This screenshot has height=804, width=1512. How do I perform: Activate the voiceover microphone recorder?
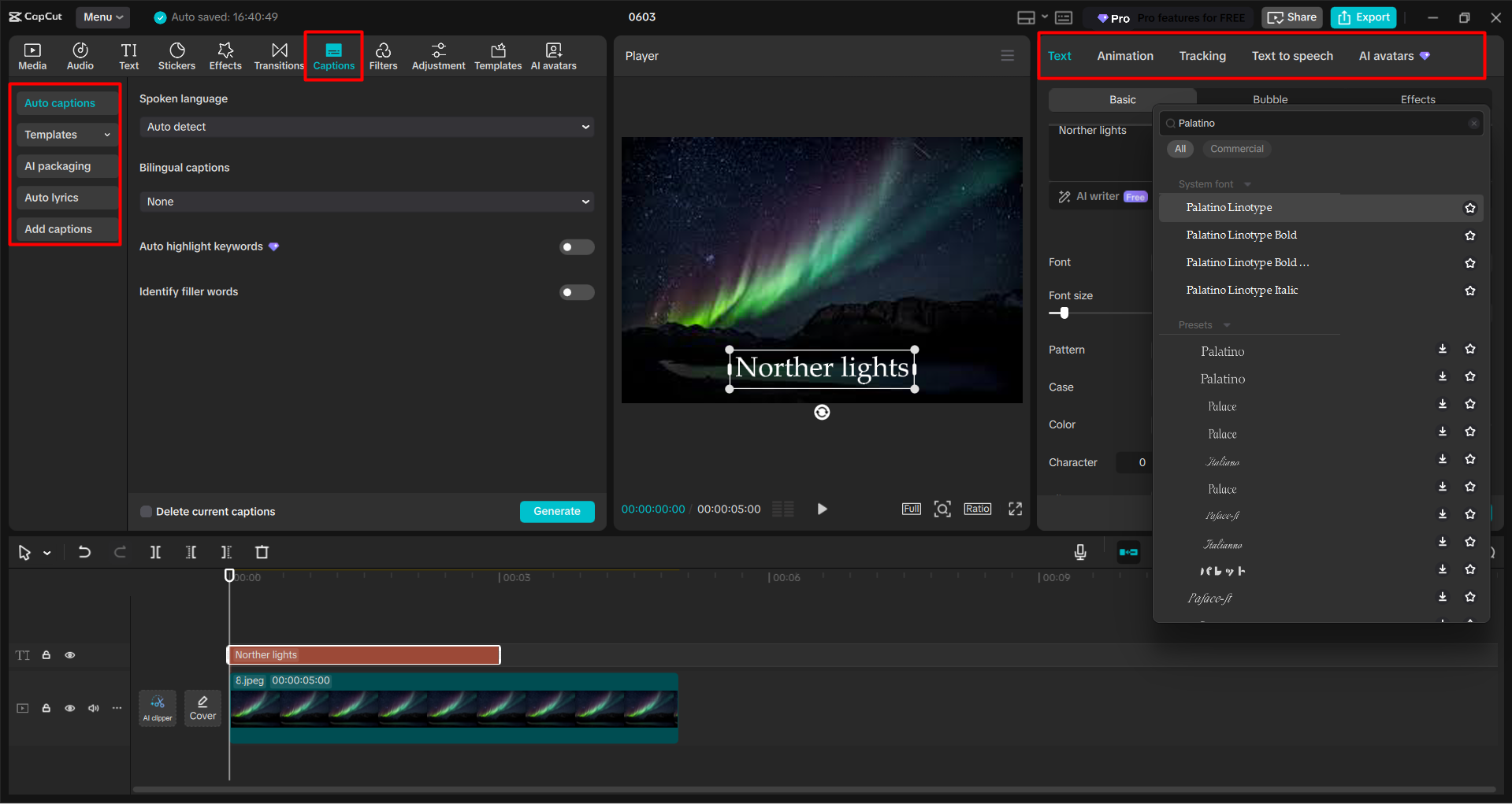(x=1079, y=552)
